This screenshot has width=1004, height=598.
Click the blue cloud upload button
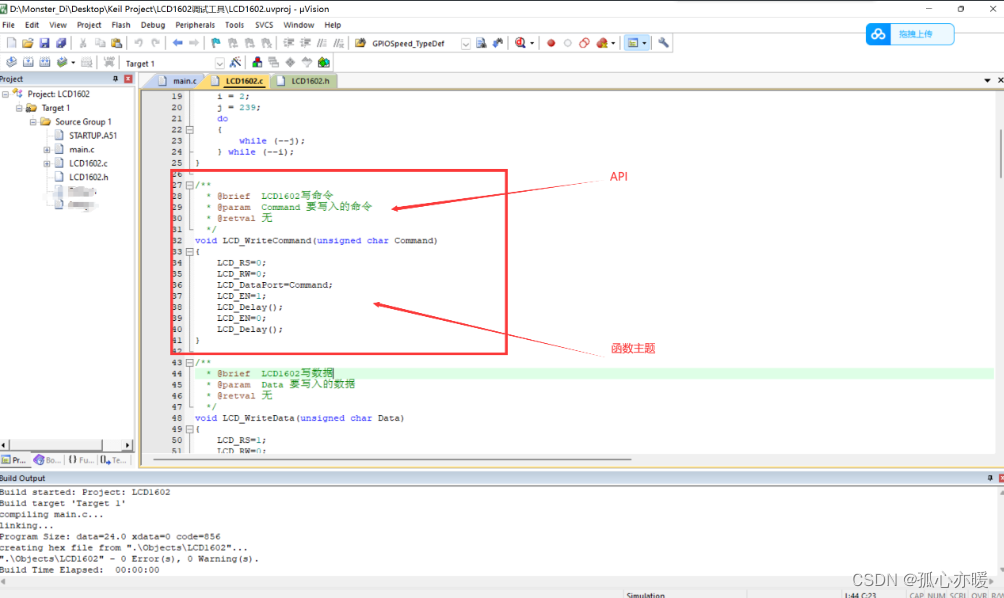(x=910, y=34)
